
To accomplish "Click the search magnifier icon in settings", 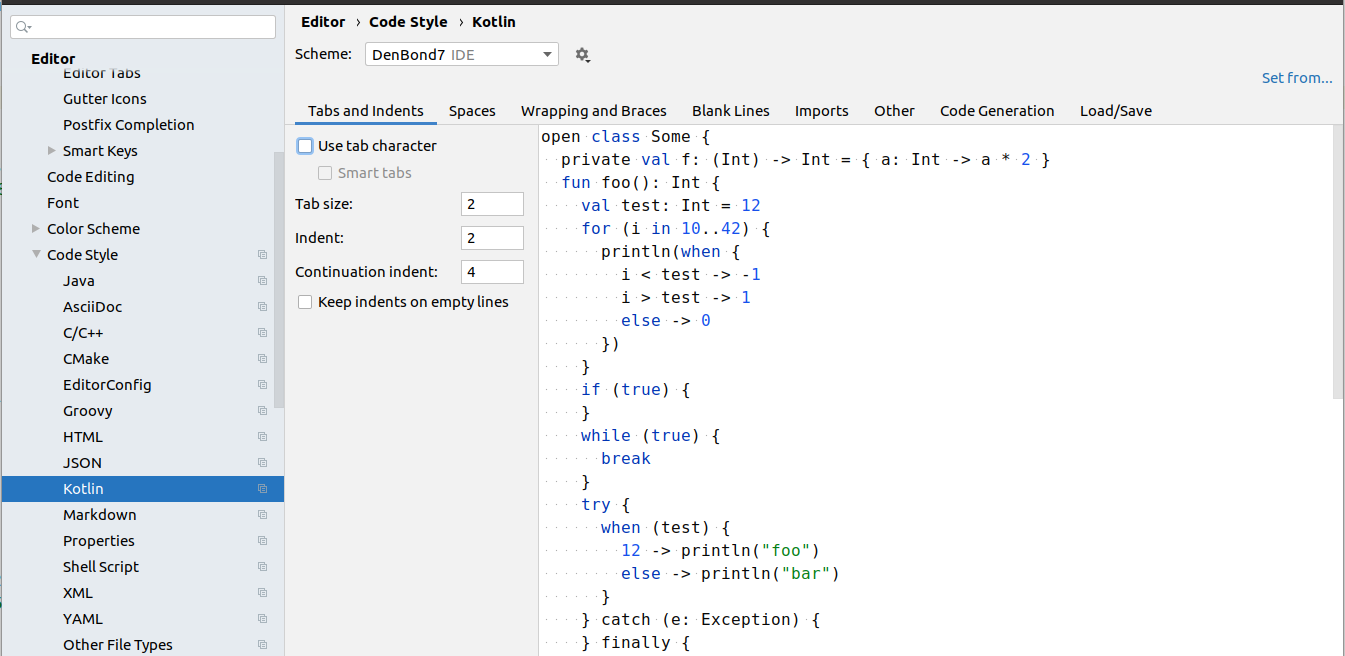I will (x=23, y=27).
